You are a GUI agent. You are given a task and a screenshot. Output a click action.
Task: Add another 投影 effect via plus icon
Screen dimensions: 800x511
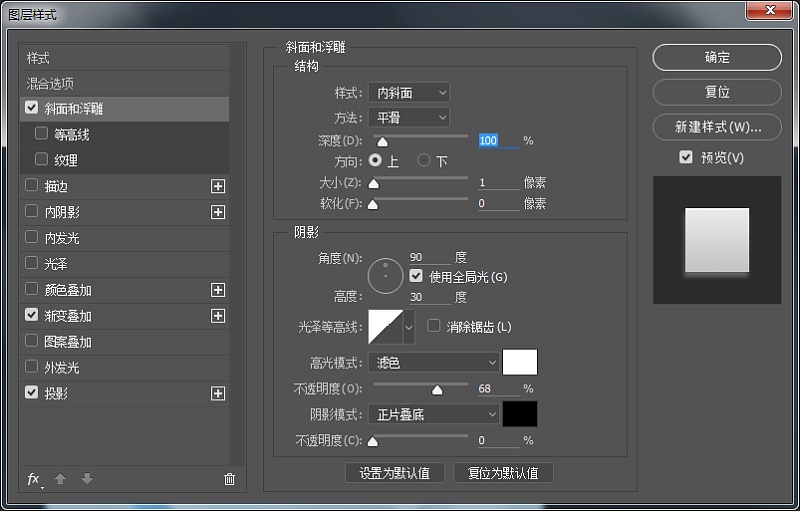[218, 393]
